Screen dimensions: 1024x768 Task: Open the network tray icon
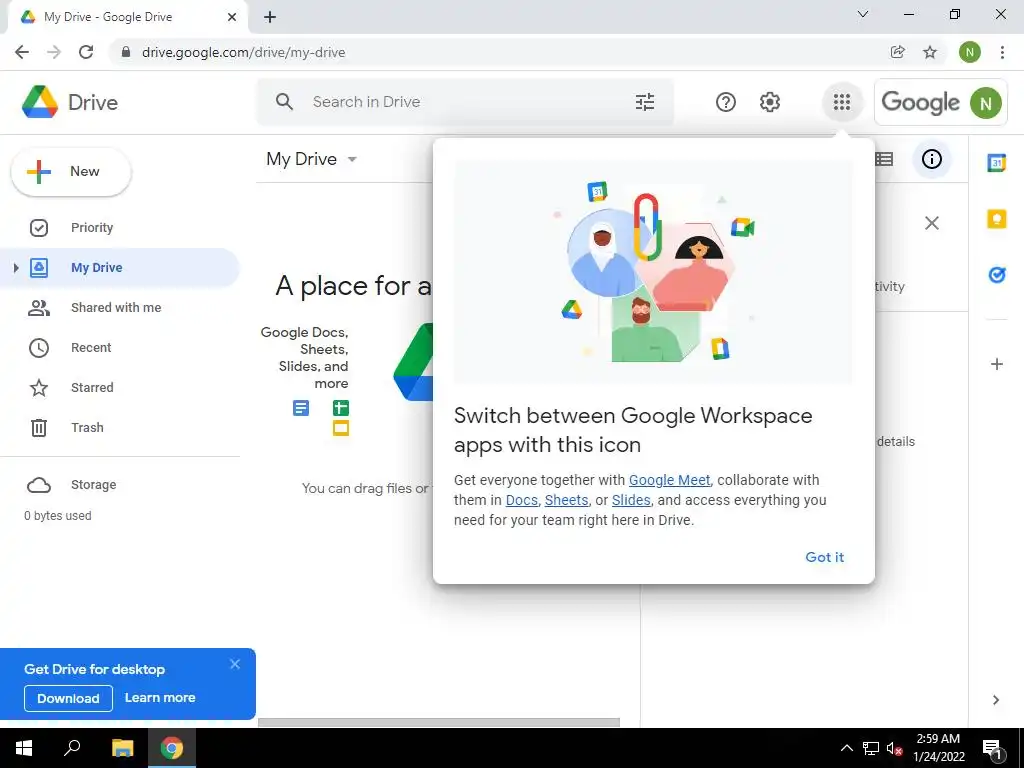[x=871, y=748]
